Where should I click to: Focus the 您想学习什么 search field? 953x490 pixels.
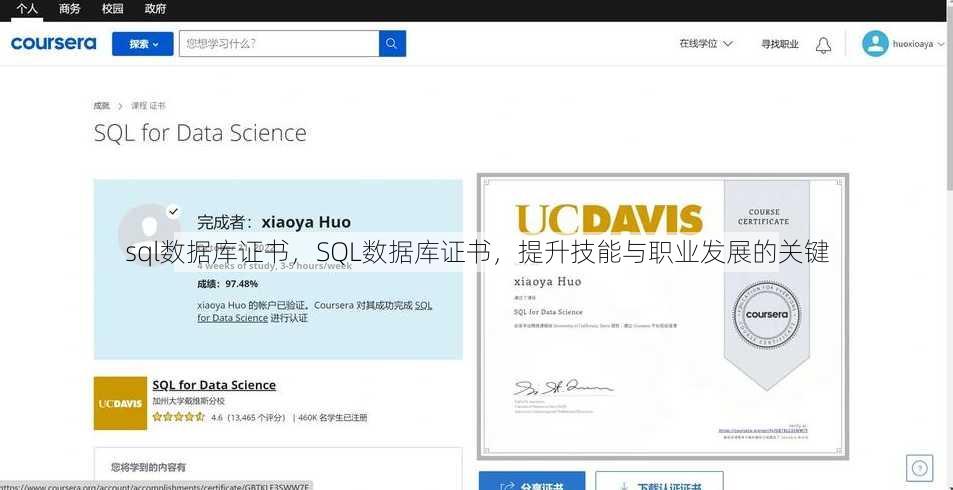(x=279, y=44)
